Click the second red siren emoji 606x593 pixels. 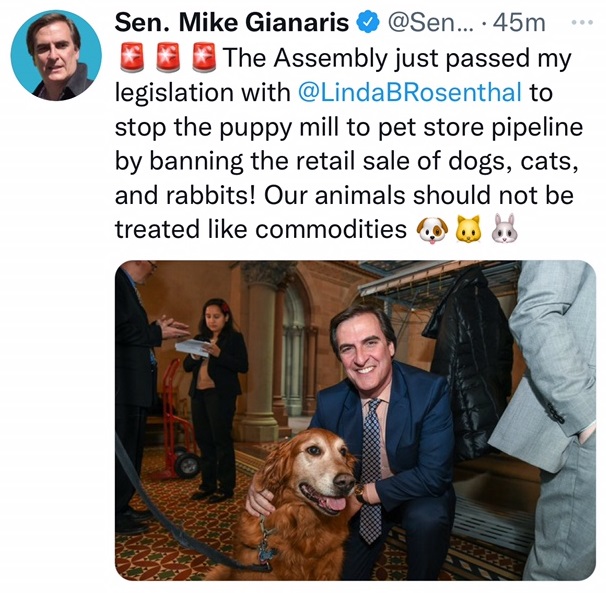168,58
